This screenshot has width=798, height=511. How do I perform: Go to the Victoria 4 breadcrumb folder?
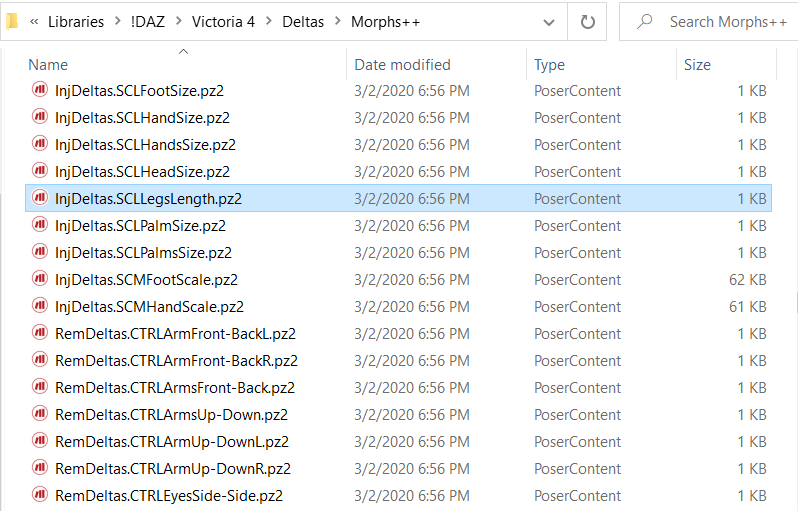(x=223, y=22)
